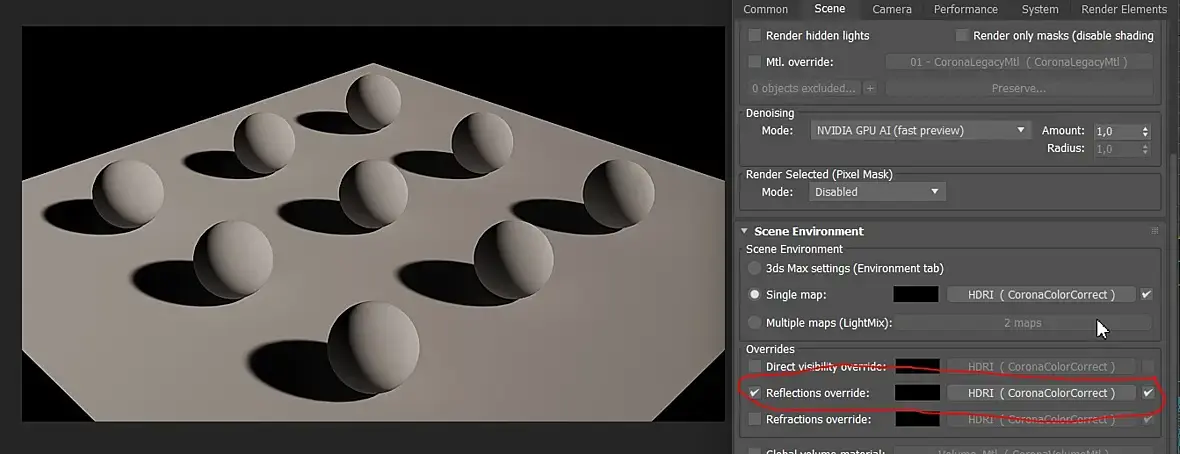Open the Render Selected Mode dropdown
The height and width of the screenshot is (454, 1180).
coord(877,192)
